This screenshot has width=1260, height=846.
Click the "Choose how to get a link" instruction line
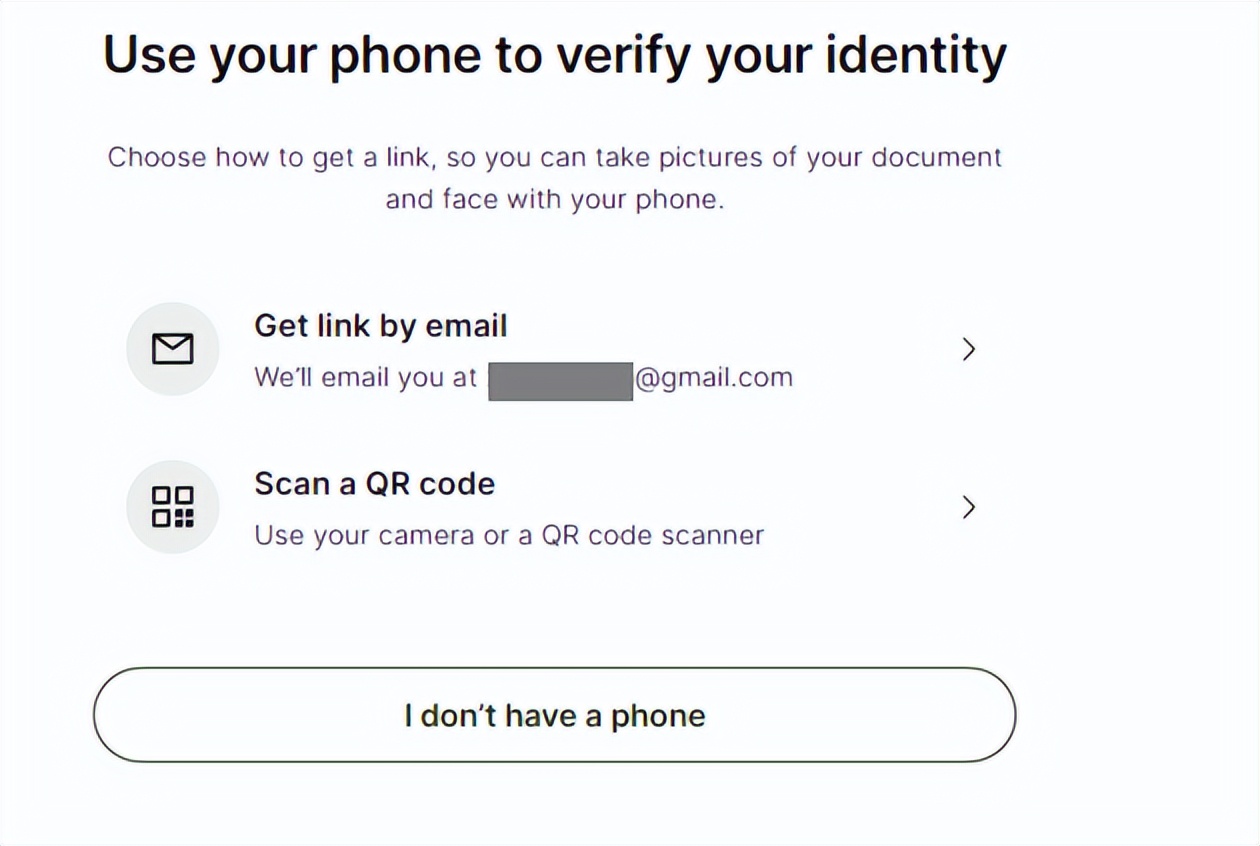coord(554,158)
